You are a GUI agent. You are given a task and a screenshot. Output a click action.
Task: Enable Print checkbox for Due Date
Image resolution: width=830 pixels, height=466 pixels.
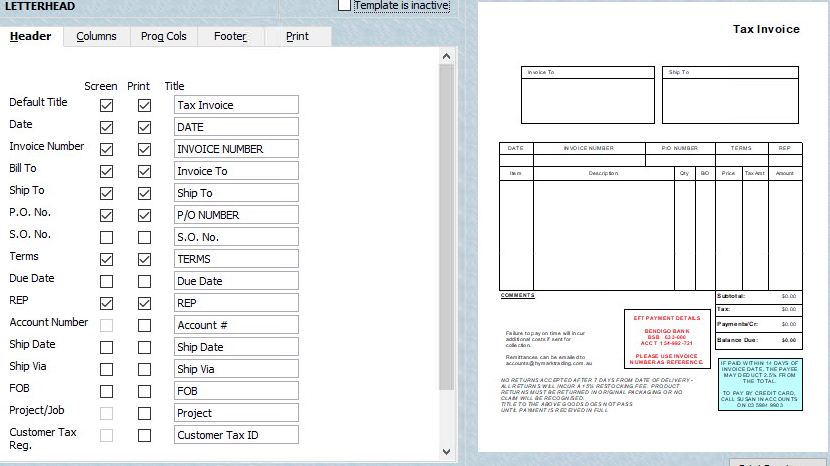pos(144,281)
